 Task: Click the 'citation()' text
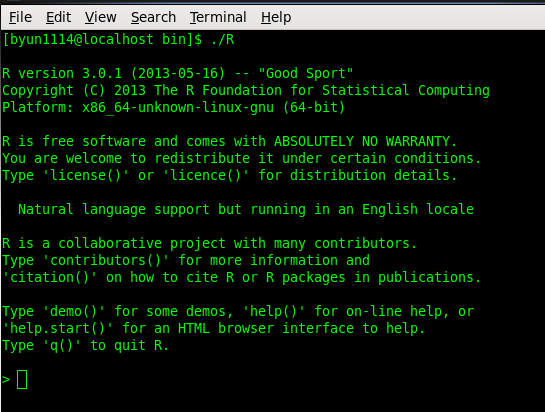point(49,277)
